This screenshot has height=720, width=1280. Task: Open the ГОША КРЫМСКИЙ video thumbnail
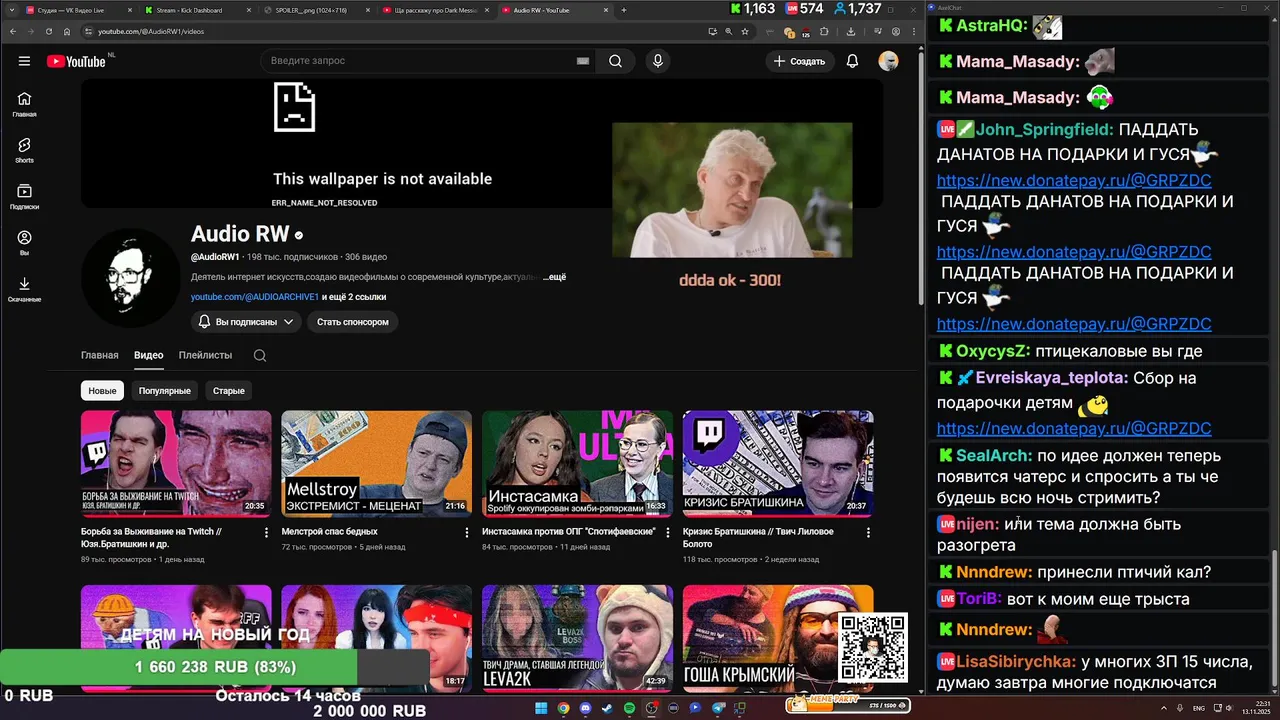(x=778, y=638)
